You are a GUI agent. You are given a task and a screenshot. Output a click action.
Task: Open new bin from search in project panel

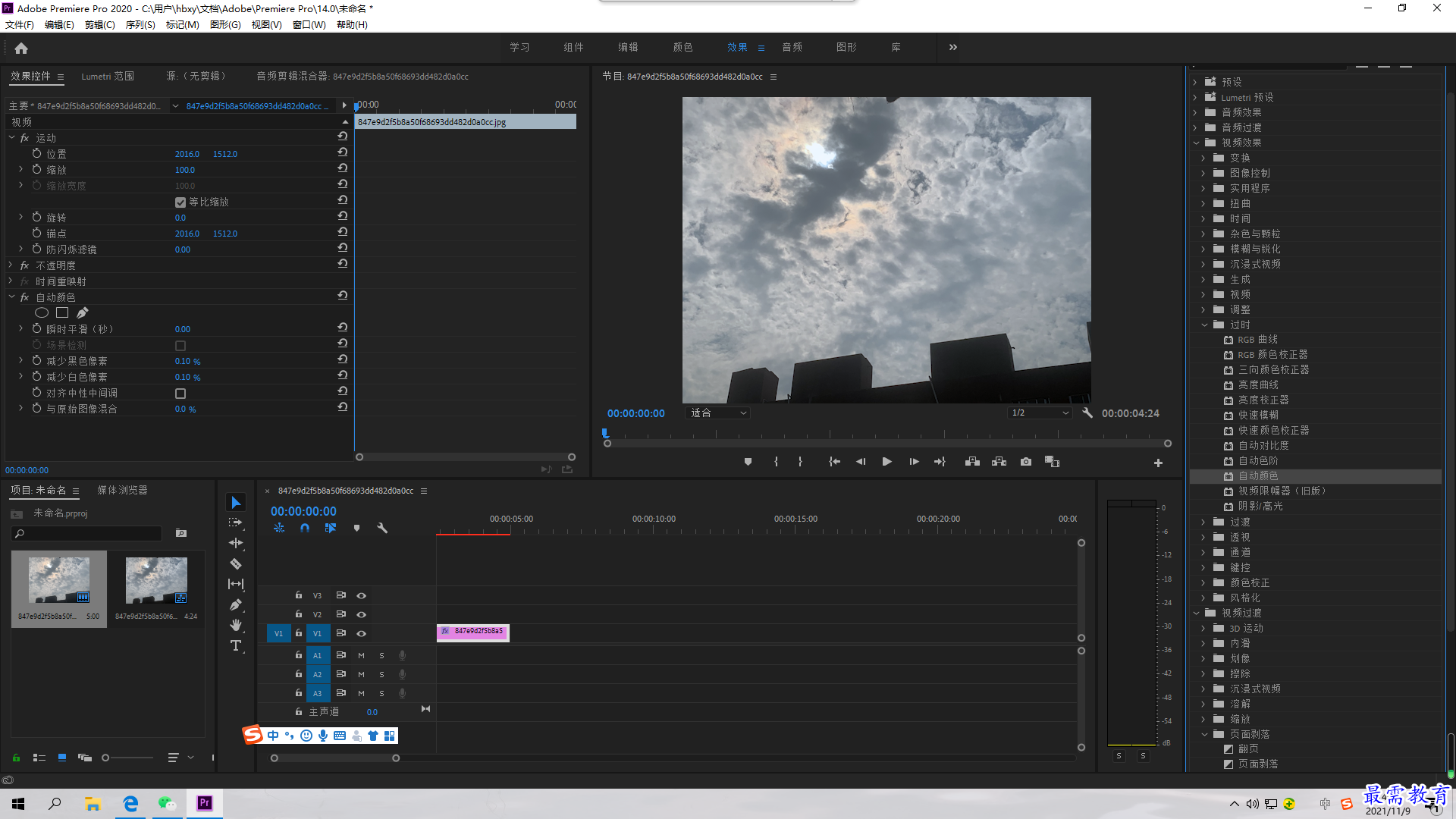[x=181, y=533]
